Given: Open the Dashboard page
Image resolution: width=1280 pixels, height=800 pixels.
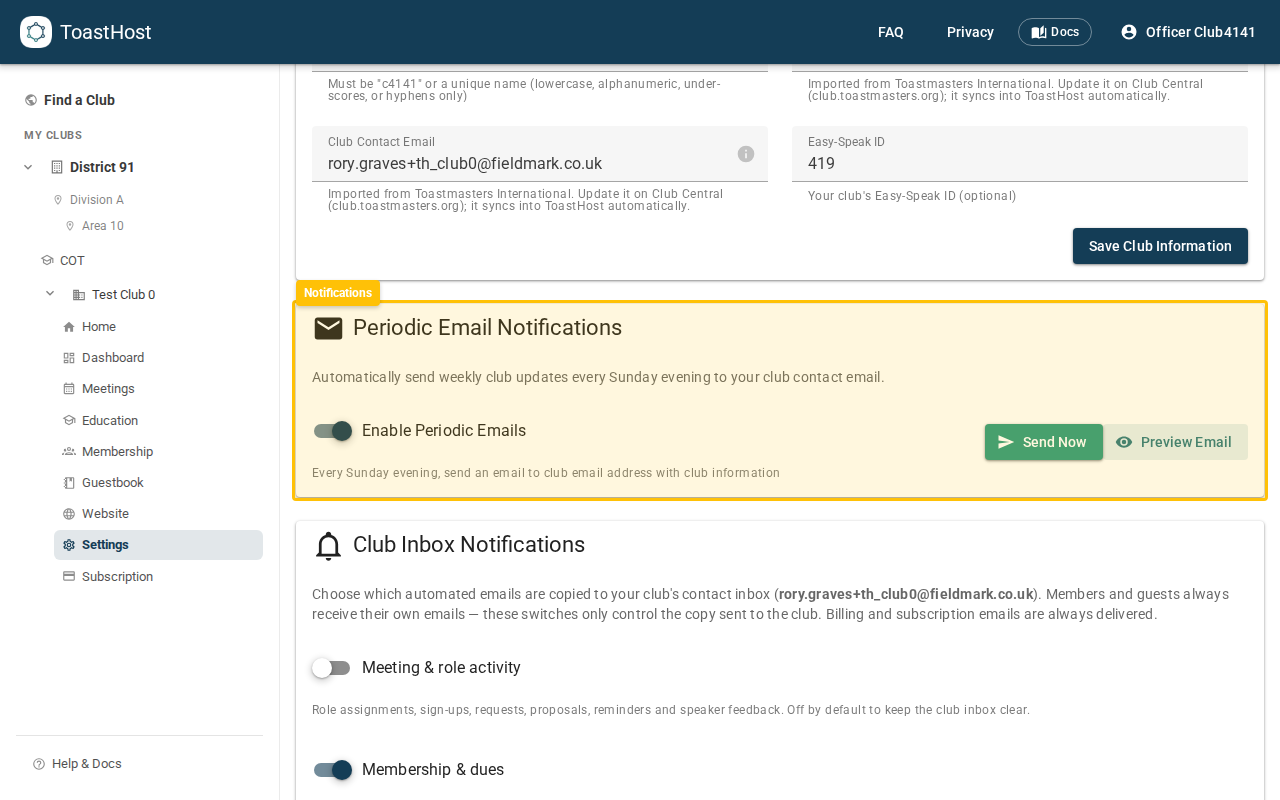Looking at the screenshot, I should point(158,358).
